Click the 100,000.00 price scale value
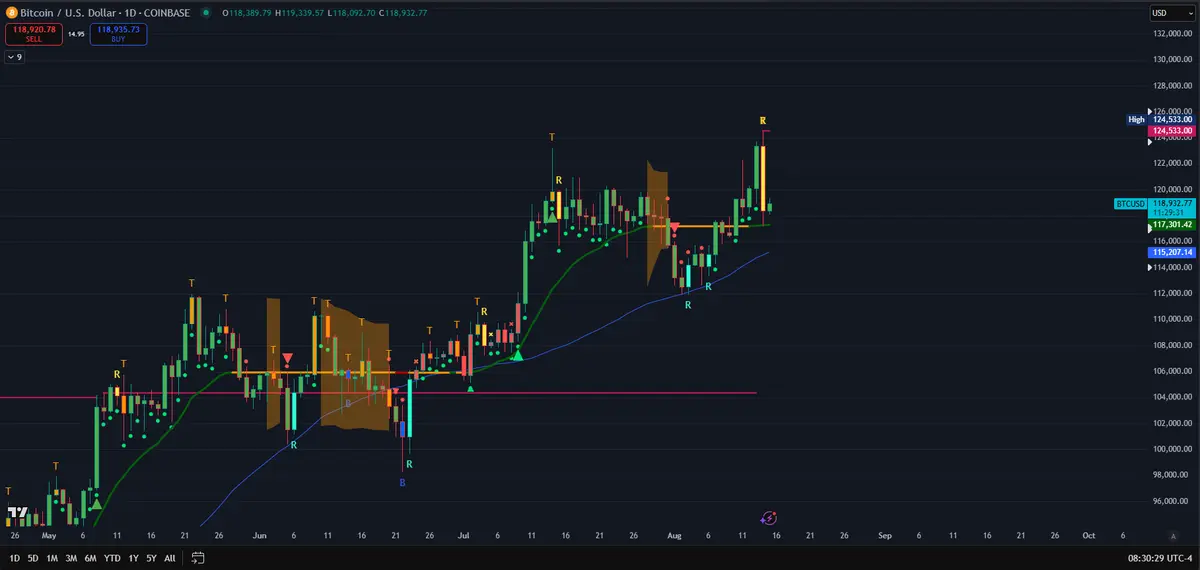The image size is (1200, 570). click(x=1173, y=449)
